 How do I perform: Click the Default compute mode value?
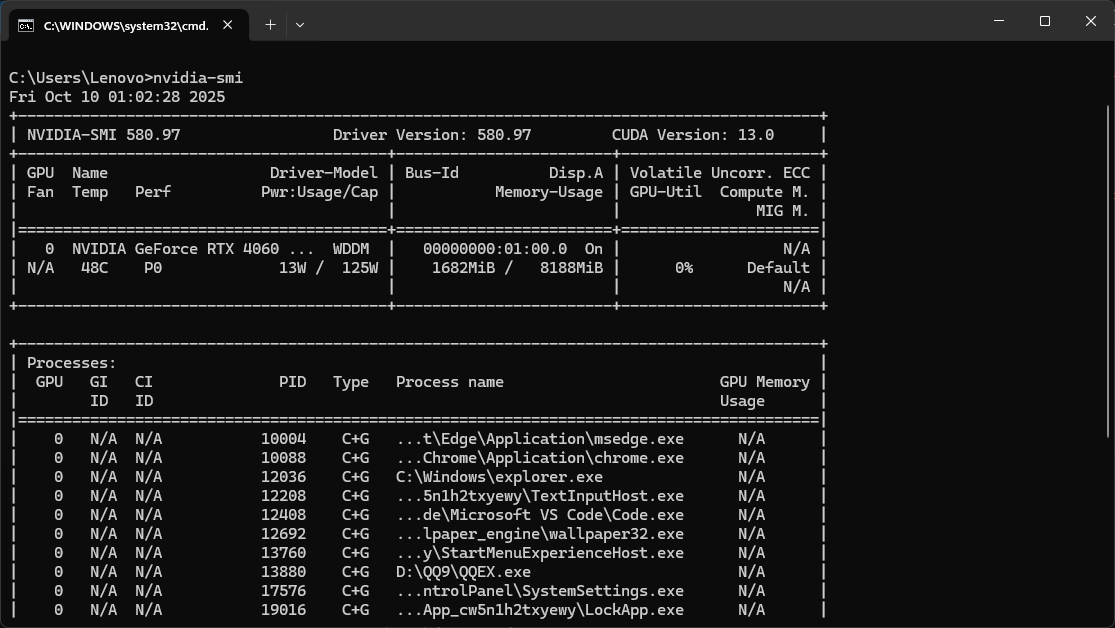pos(778,268)
